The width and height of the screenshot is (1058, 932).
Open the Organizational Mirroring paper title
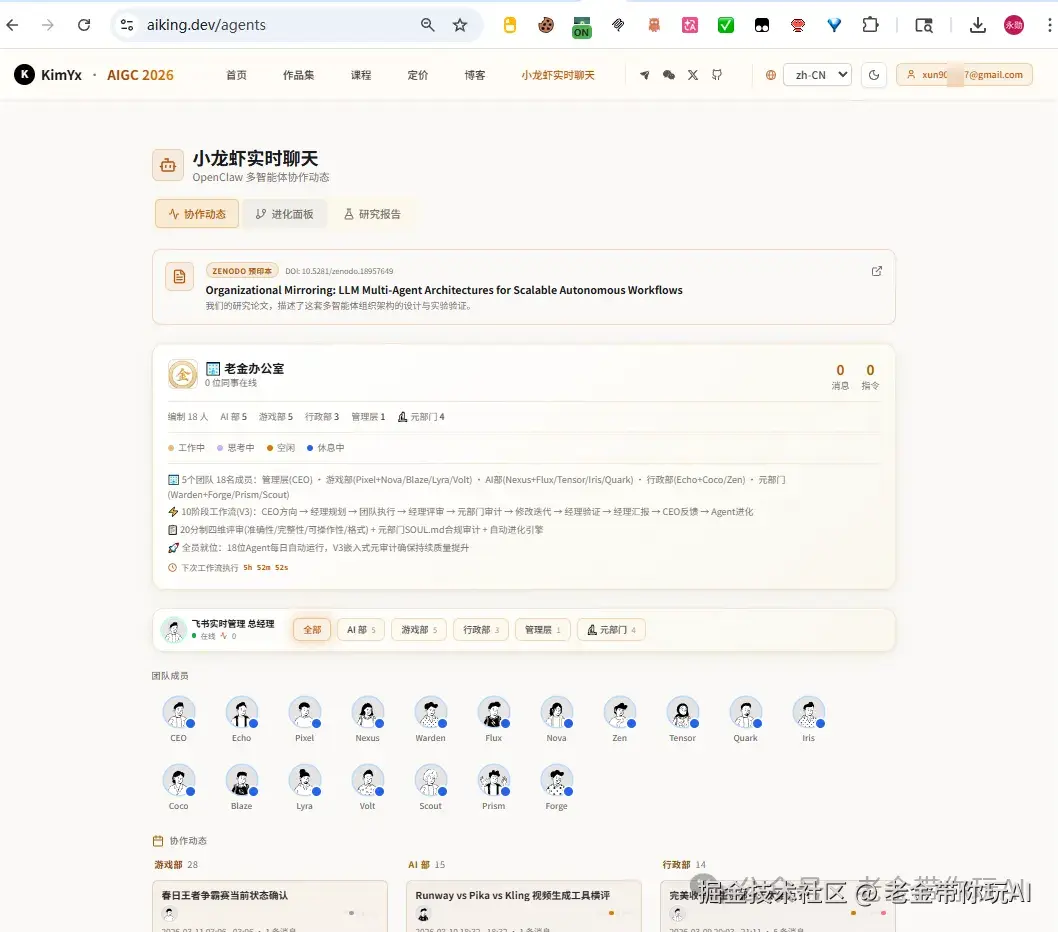(444, 290)
